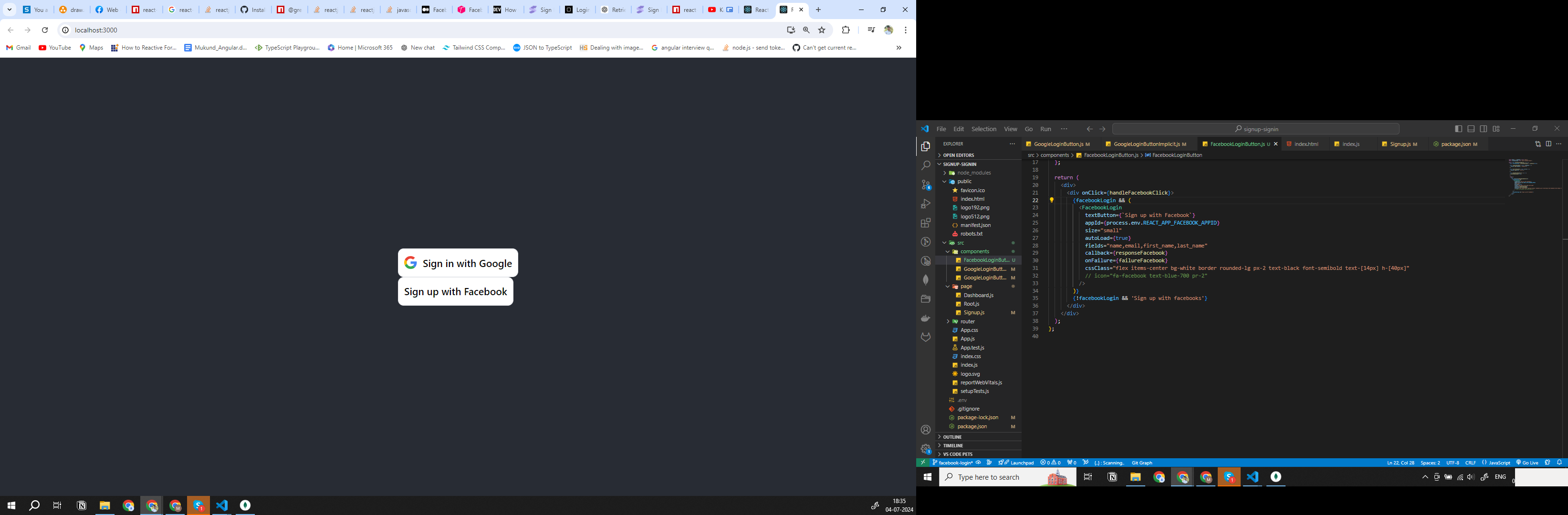Expand the OUTLINE section
The image size is (1568, 515).
tap(978, 437)
